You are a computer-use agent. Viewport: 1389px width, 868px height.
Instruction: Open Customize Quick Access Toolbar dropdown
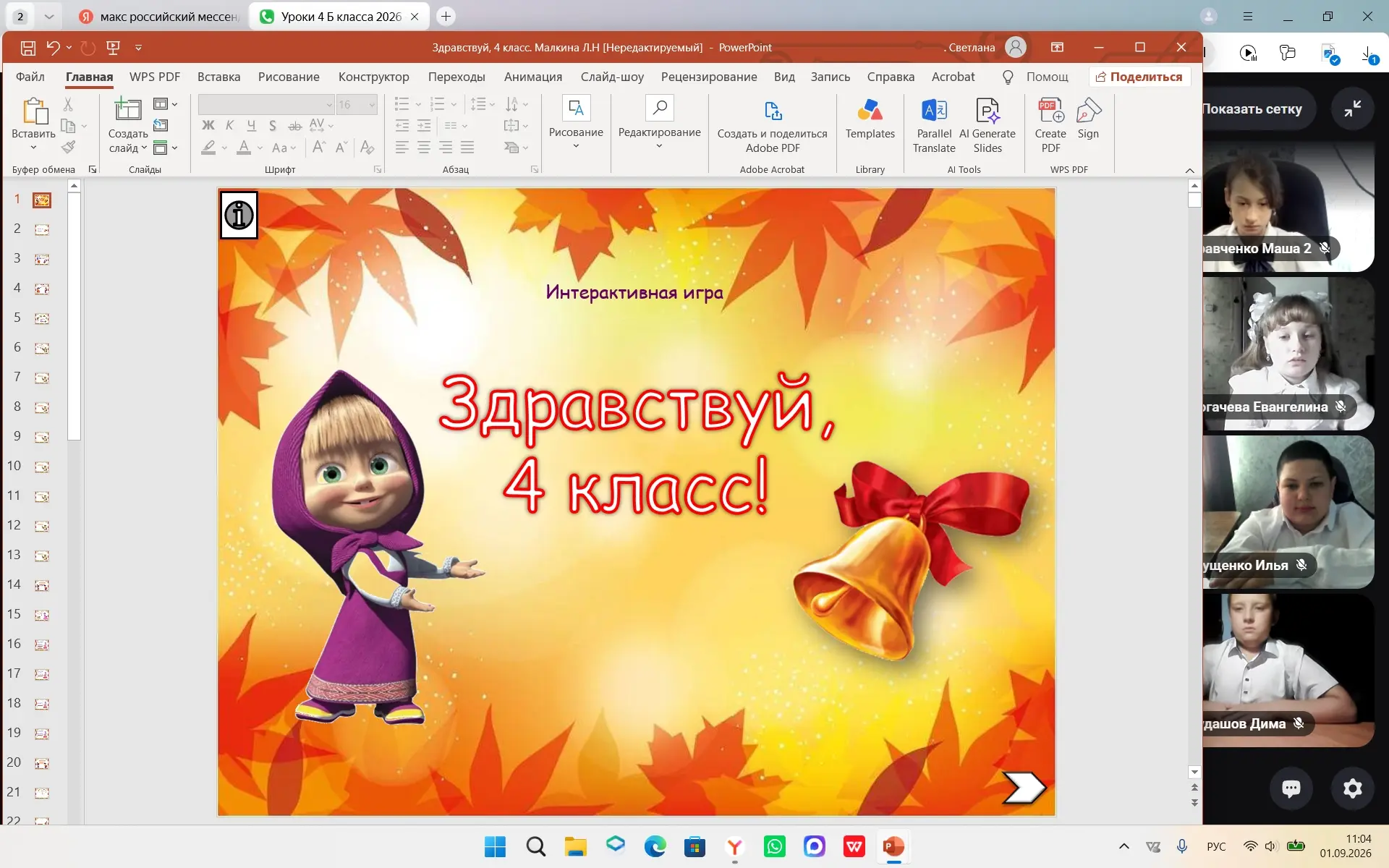tap(138, 48)
